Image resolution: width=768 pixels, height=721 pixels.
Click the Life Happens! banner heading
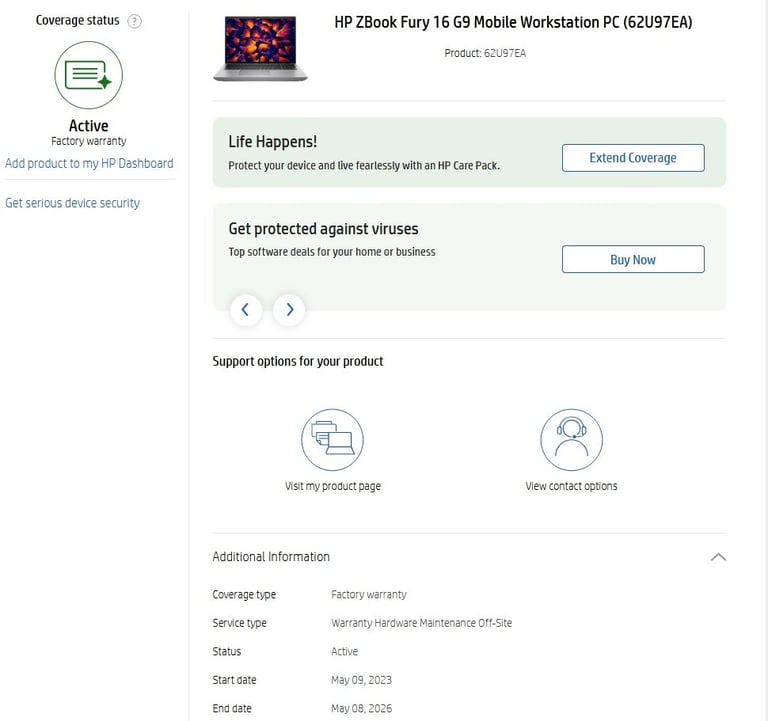click(272, 142)
